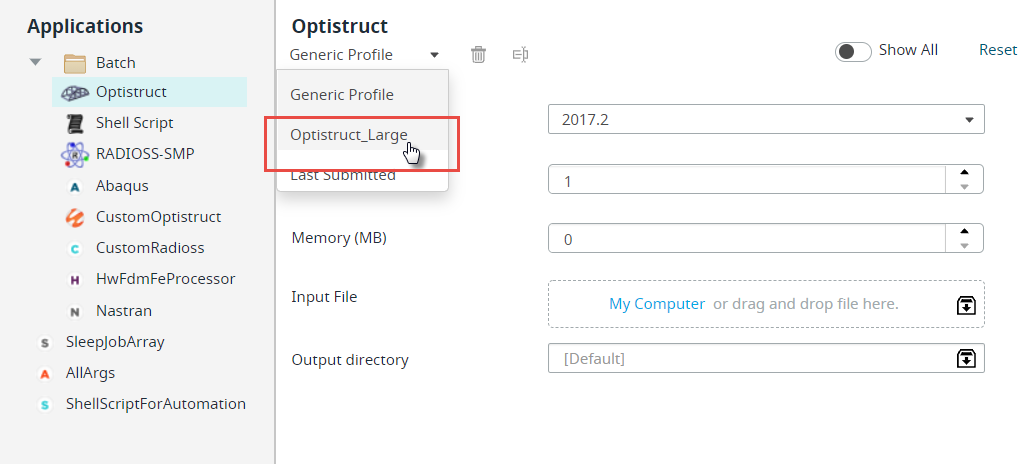
Task: Click the rename profile icon
Action: click(x=520, y=55)
